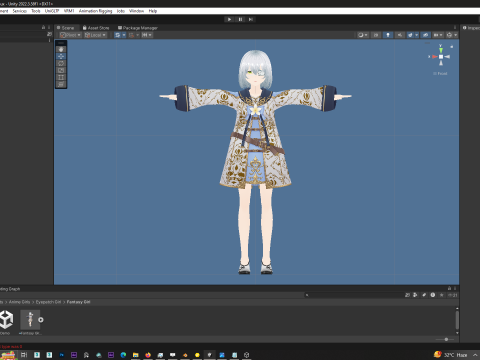The image size is (480, 360).
Task: Open the Pivot handle position dropdown
Action: tap(70, 35)
